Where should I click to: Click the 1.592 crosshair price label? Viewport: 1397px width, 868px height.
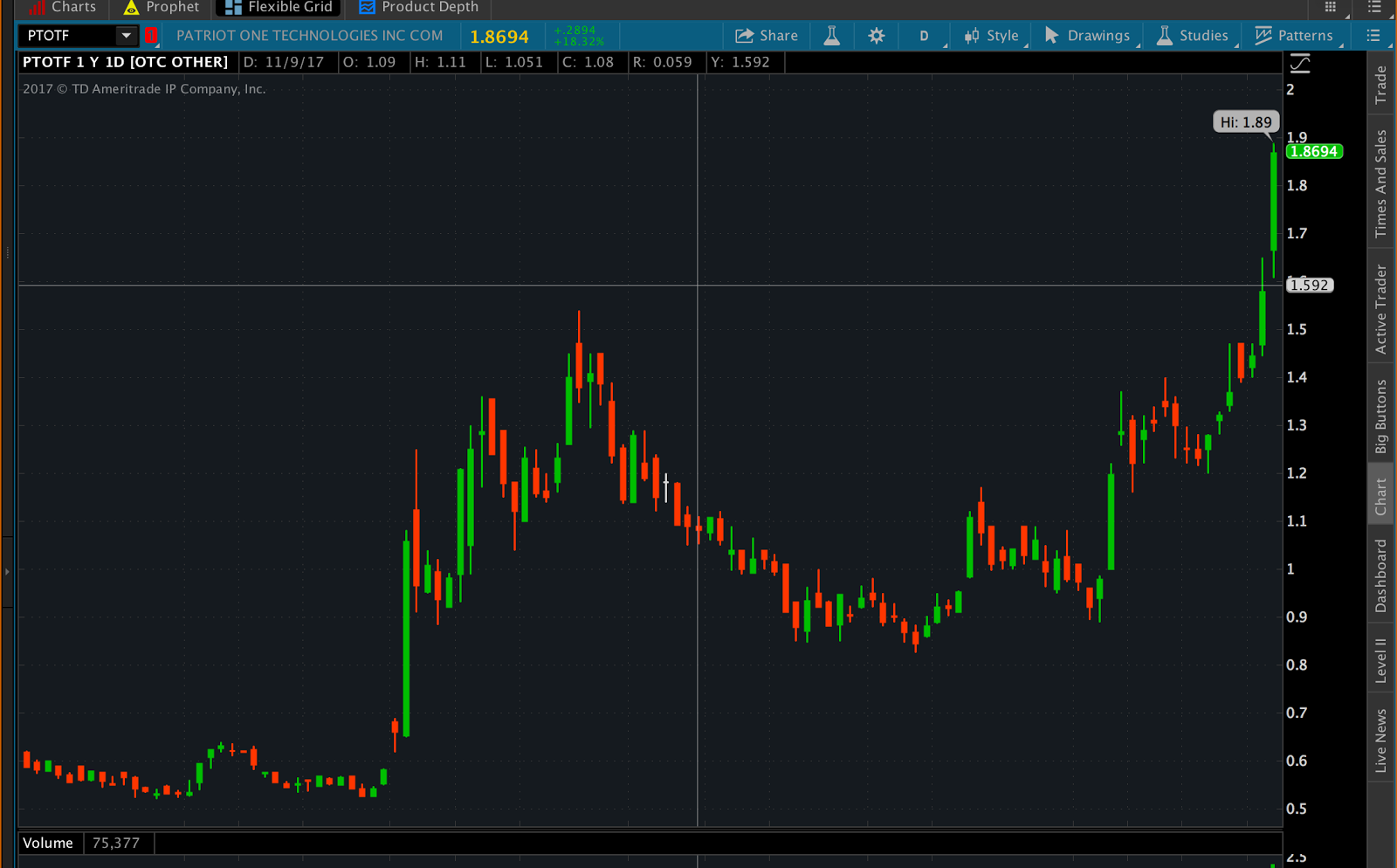pos(1310,286)
